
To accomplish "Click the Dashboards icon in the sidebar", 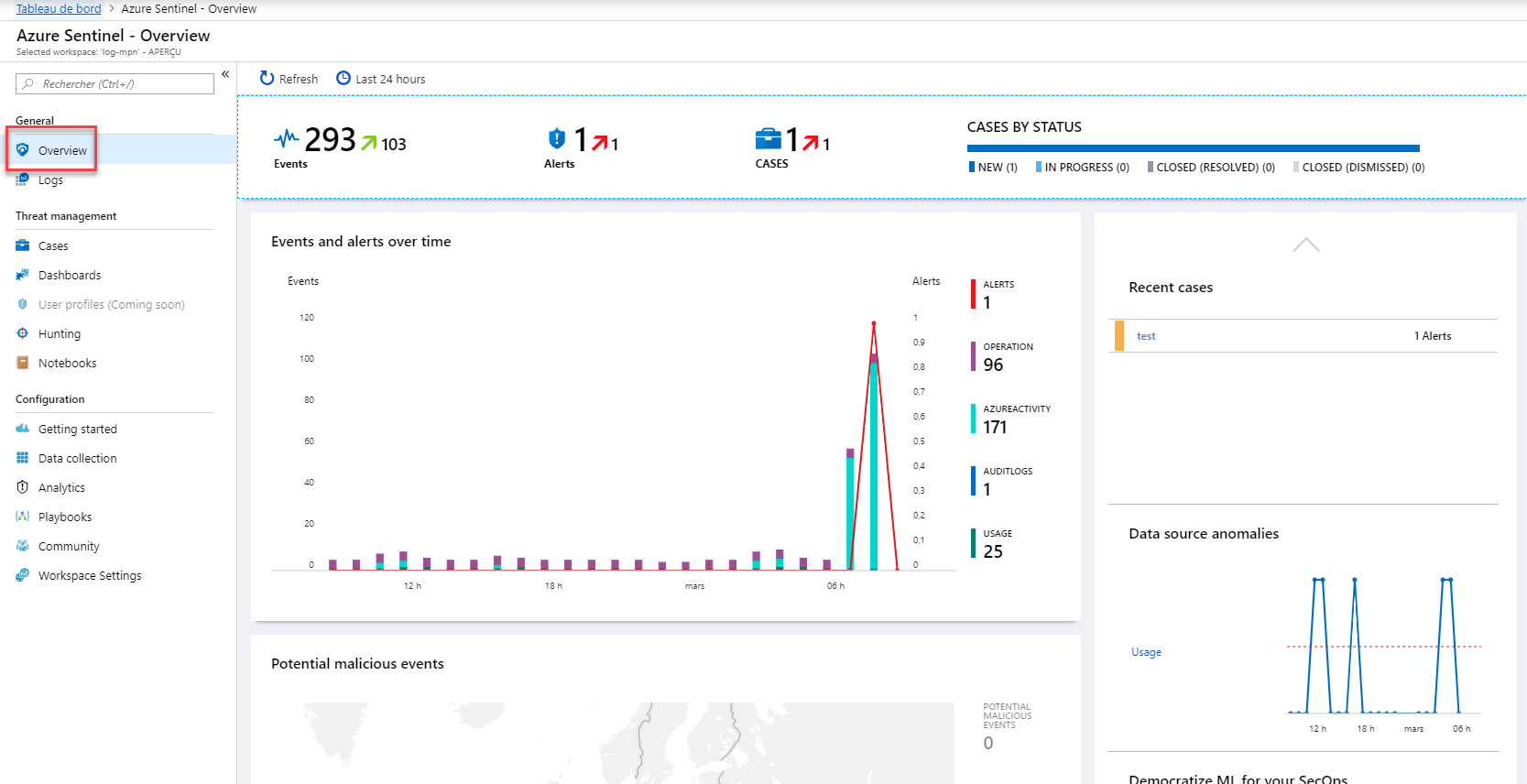I will pos(23,275).
